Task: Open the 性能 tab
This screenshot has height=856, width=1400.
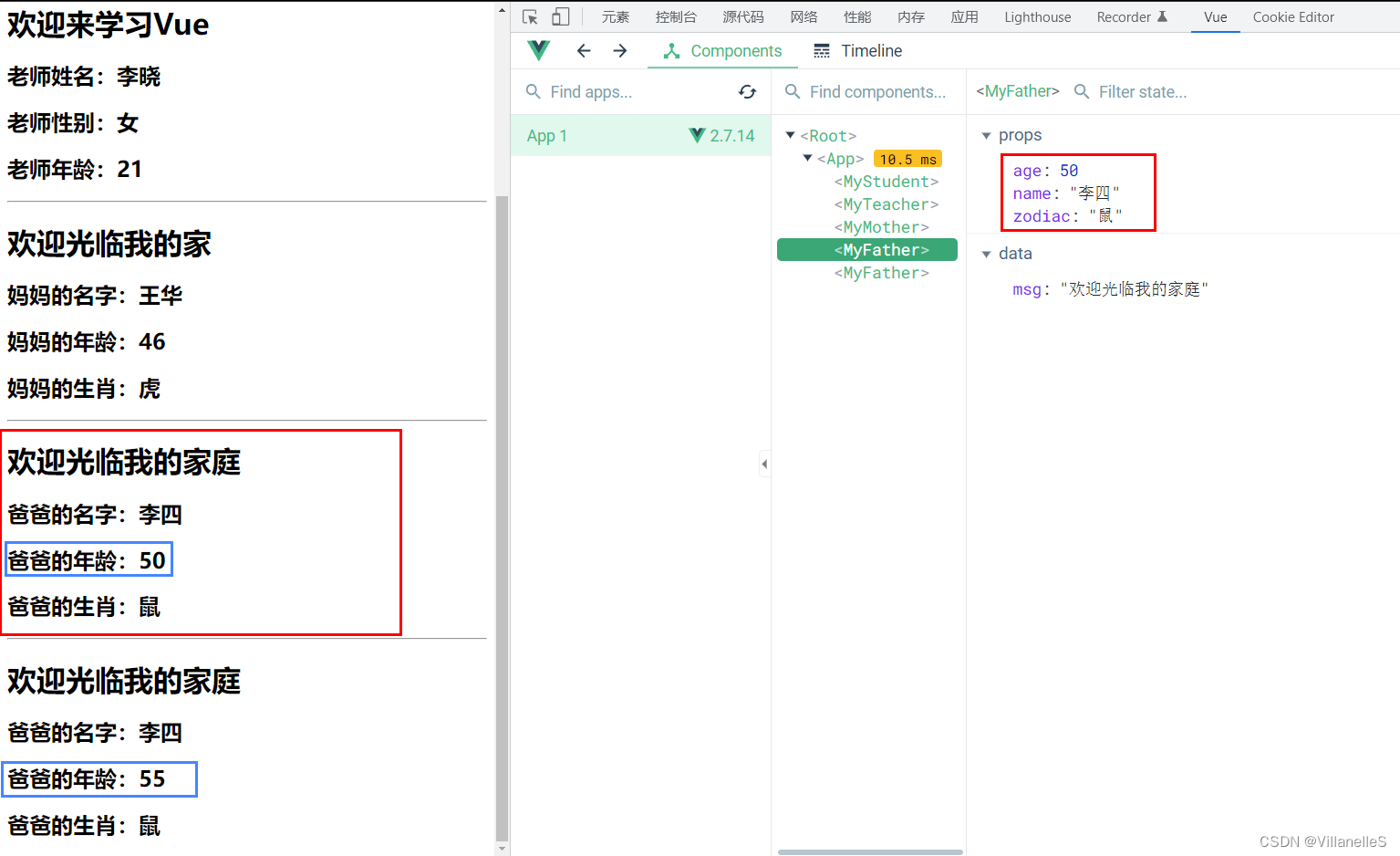Action: 857,16
